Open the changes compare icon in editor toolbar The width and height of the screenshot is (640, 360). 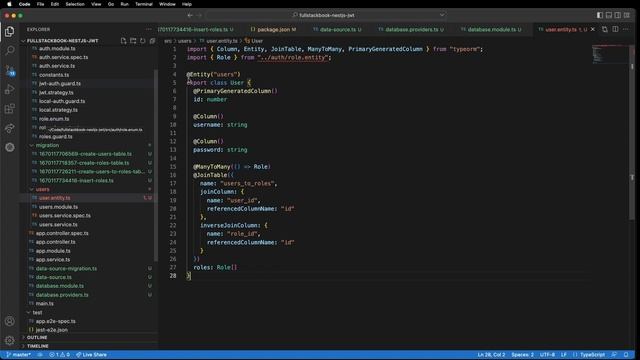605,29
